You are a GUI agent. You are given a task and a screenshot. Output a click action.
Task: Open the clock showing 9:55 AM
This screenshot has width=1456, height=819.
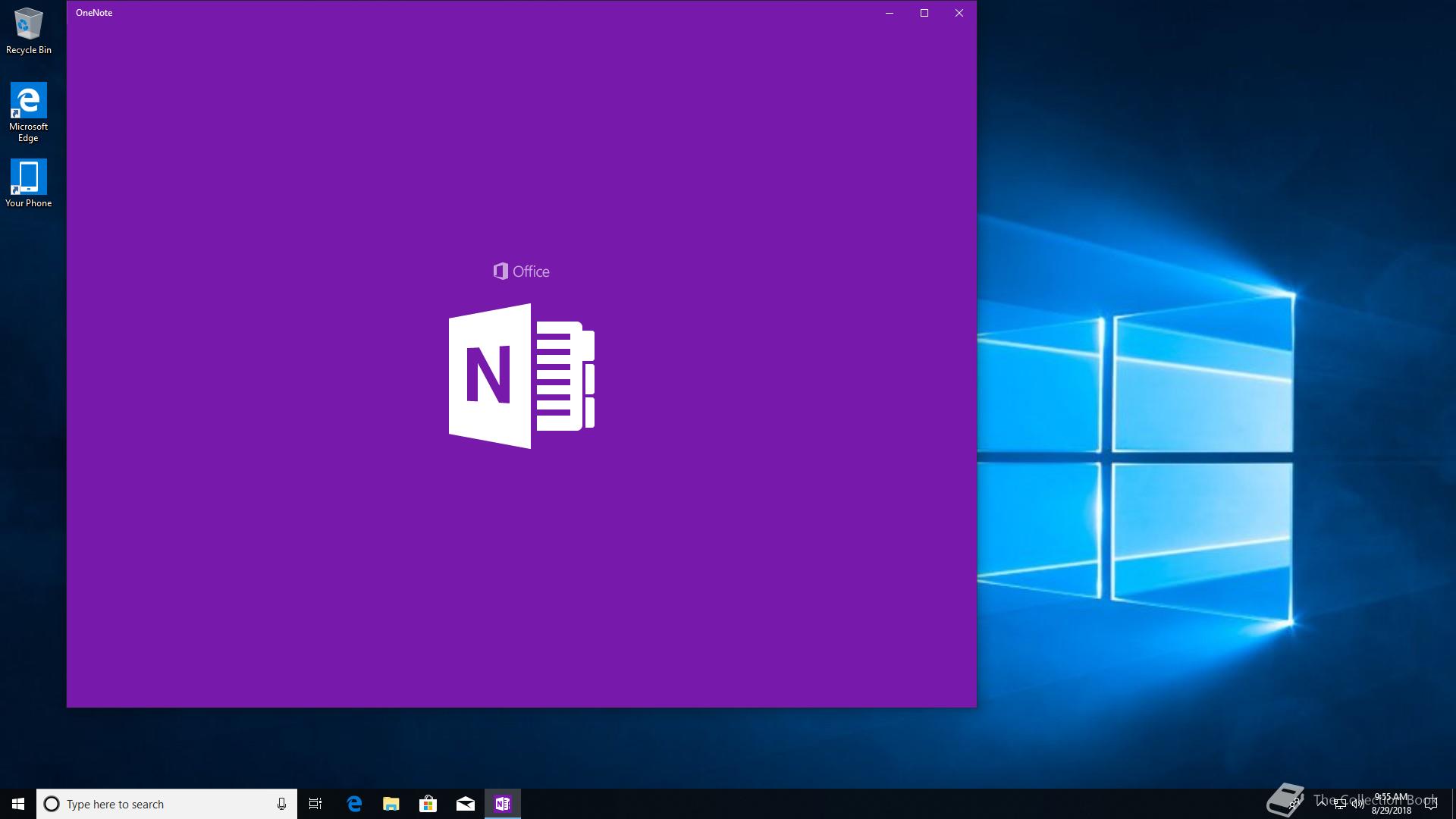click(1392, 804)
